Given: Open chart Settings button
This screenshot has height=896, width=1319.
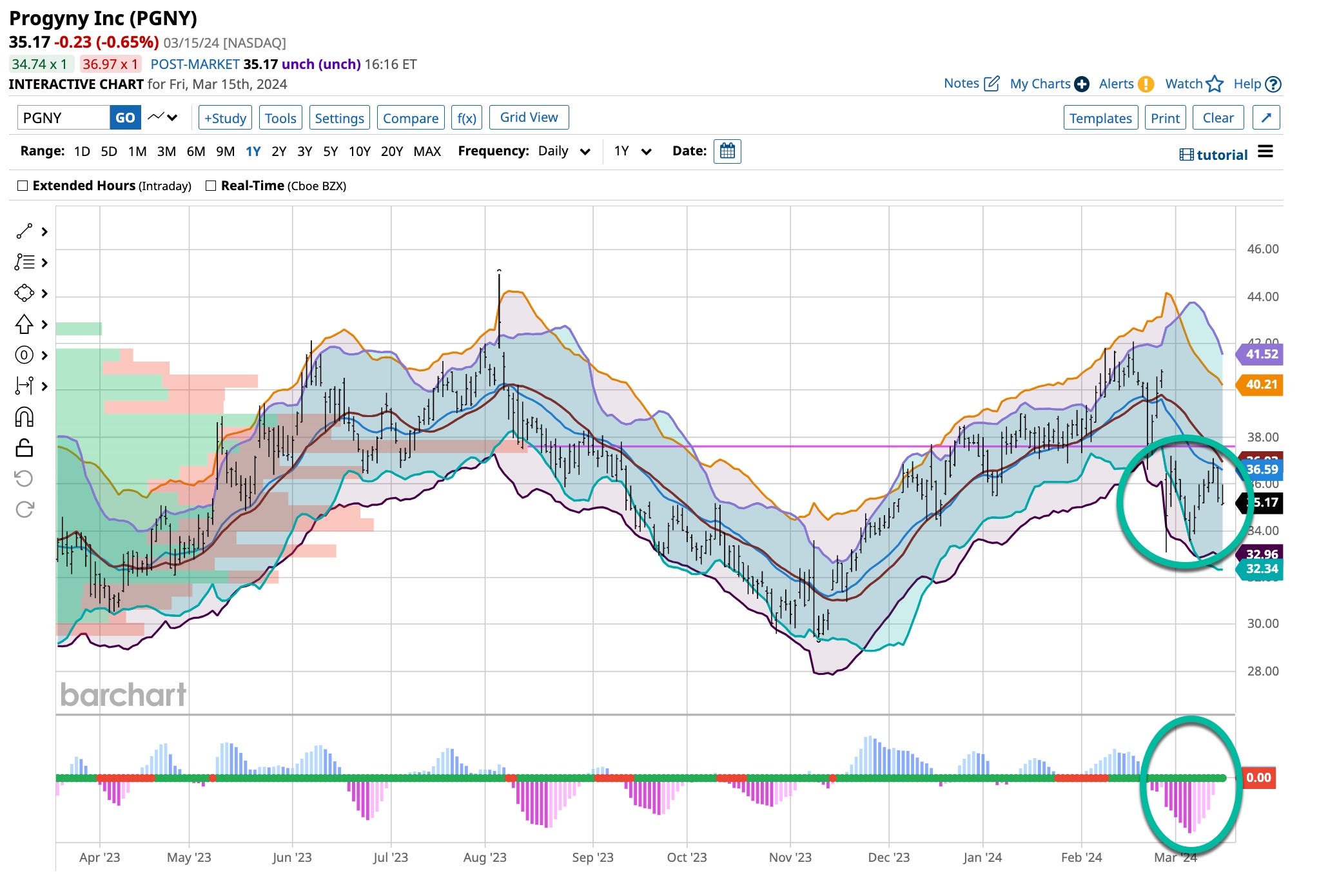Looking at the screenshot, I should (x=339, y=118).
